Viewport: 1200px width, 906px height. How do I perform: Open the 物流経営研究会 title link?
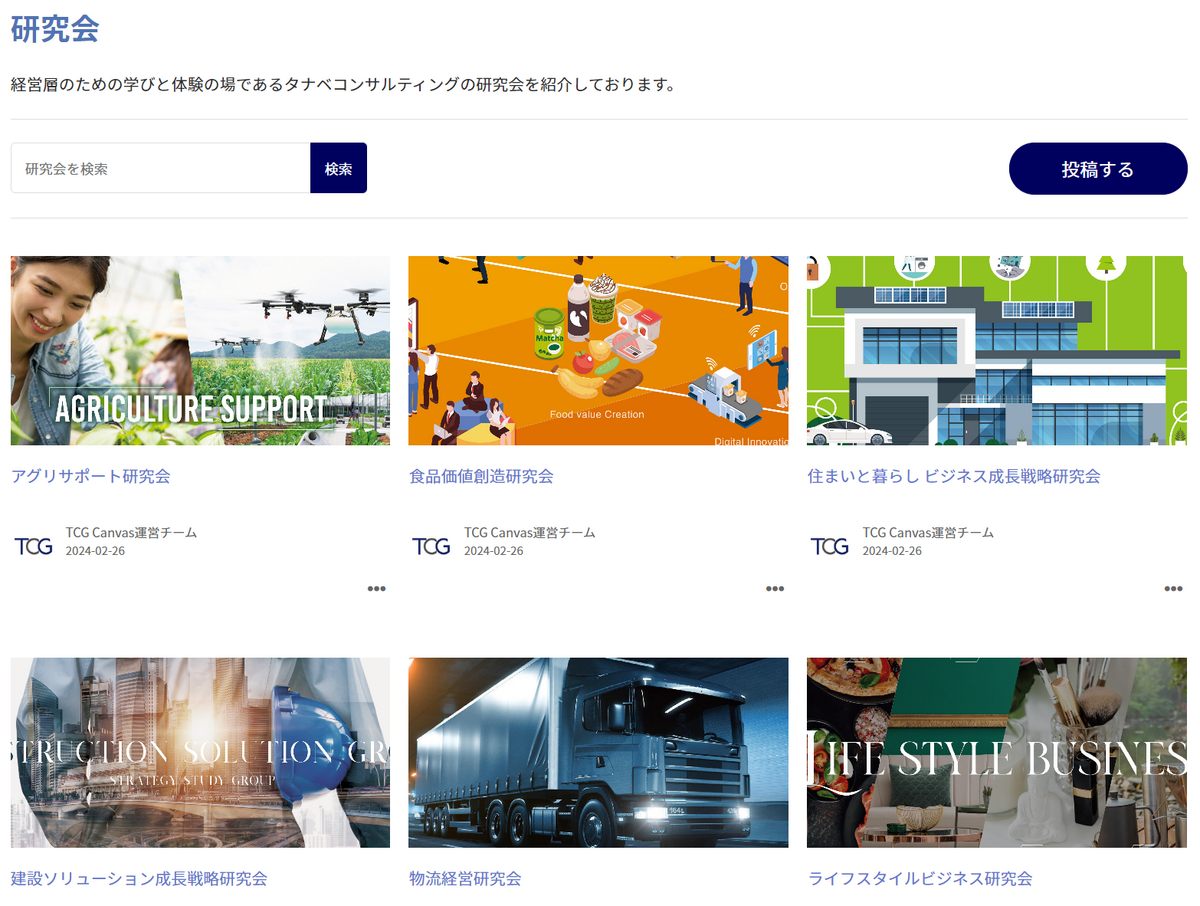click(x=465, y=879)
